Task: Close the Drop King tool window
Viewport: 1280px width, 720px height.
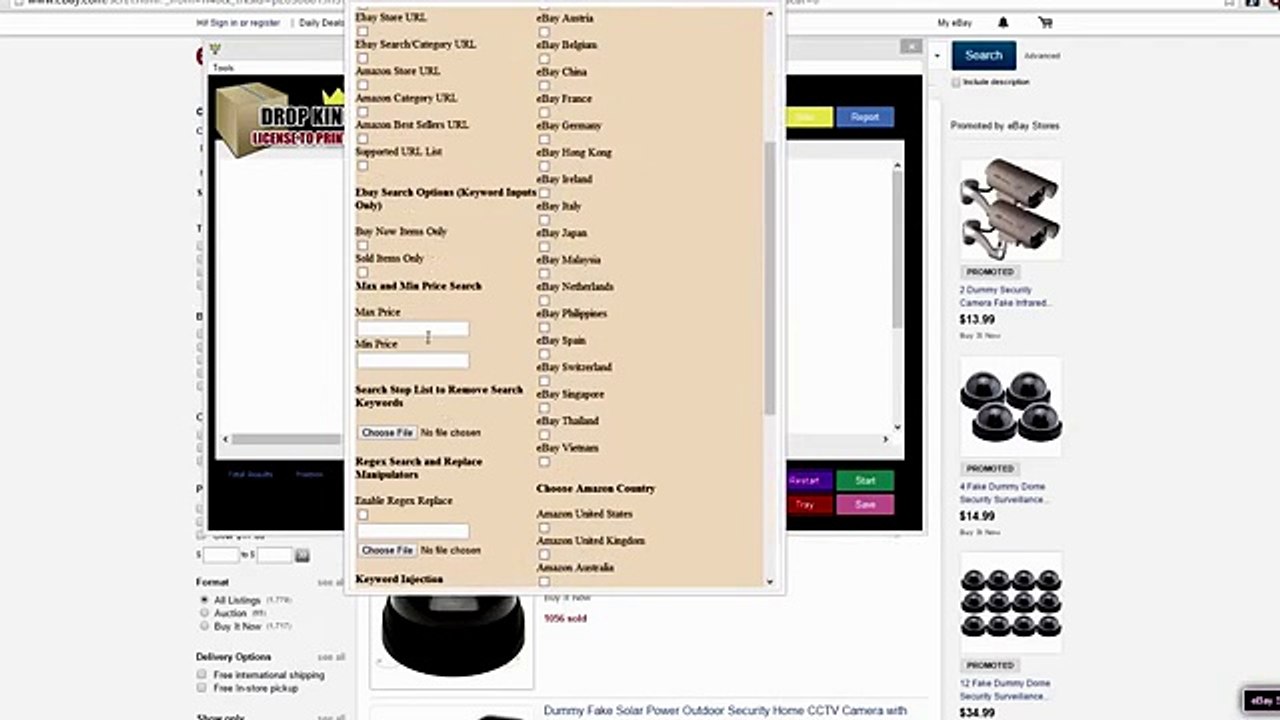Action: tap(911, 46)
